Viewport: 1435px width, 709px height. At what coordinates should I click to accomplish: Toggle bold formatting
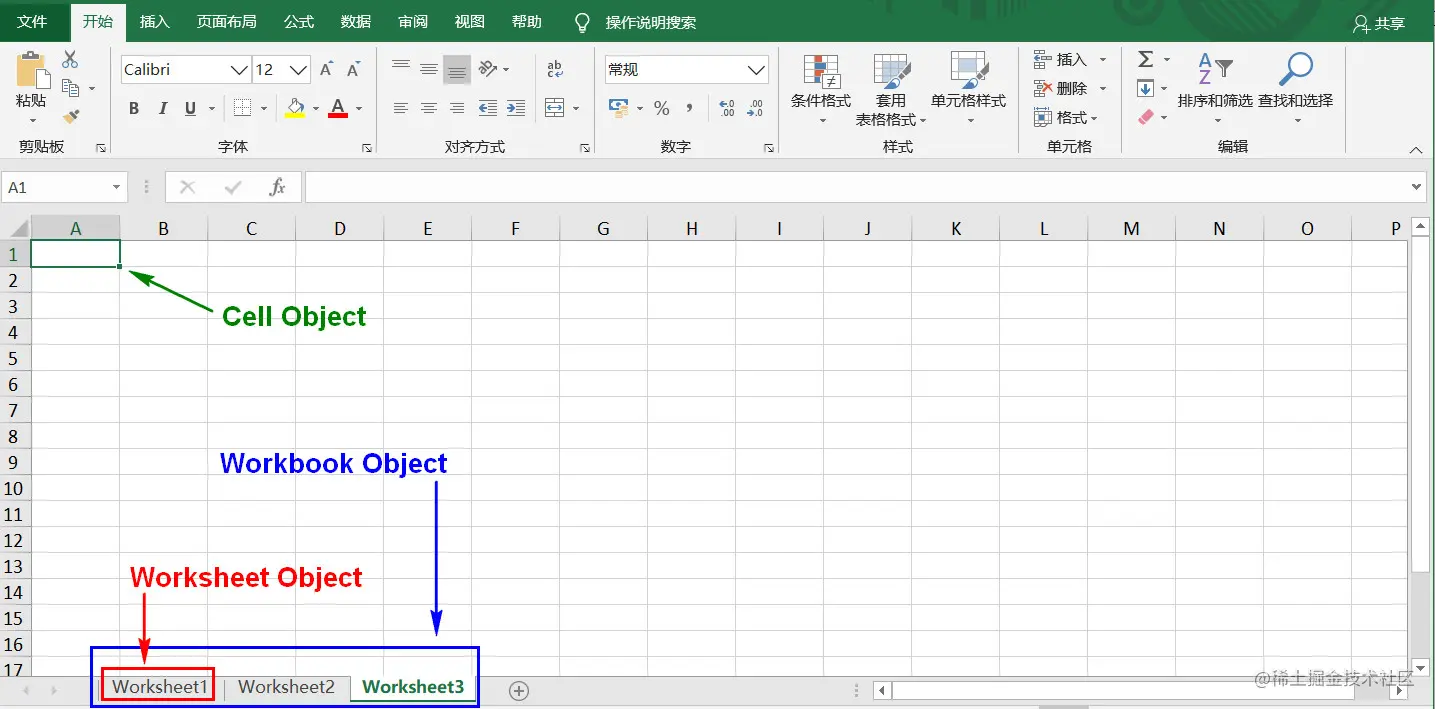coord(134,108)
